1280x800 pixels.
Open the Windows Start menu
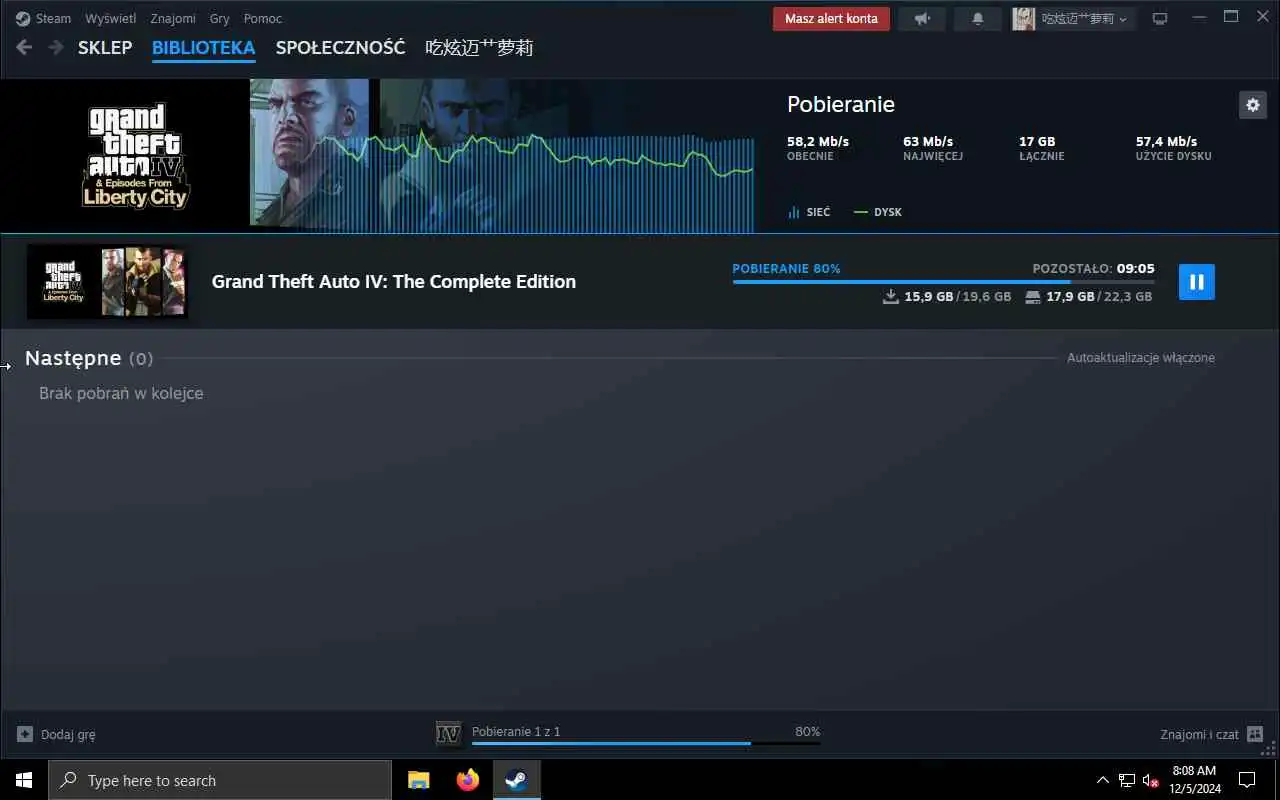coord(24,780)
